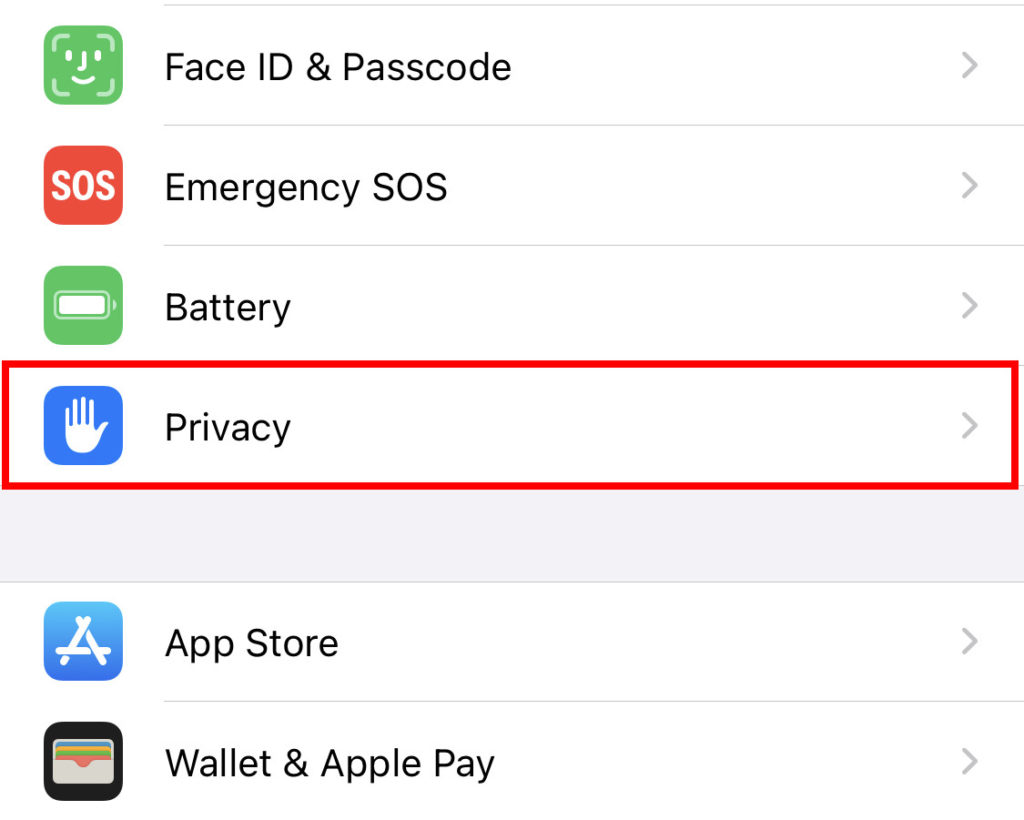This screenshot has height=820, width=1024.
Task: Tap the green Battery icon
Action: [x=83, y=306]
